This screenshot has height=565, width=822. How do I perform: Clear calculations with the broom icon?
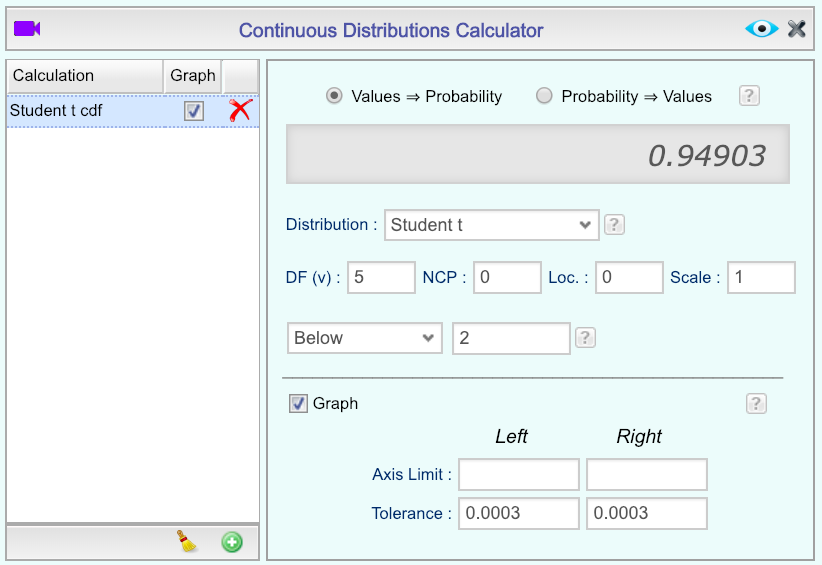pos(186,542)
